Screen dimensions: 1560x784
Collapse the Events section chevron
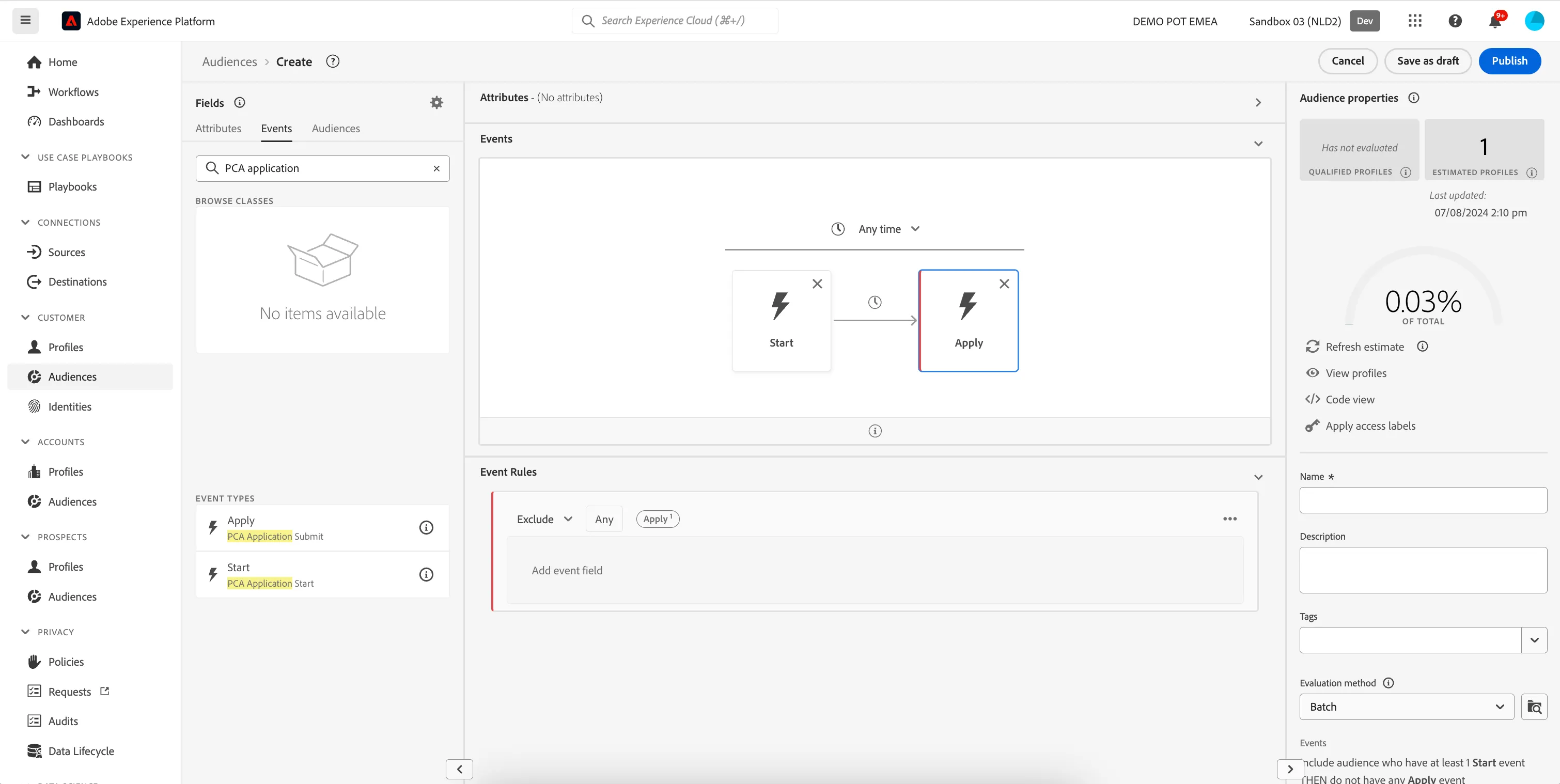click(1258, 144)
